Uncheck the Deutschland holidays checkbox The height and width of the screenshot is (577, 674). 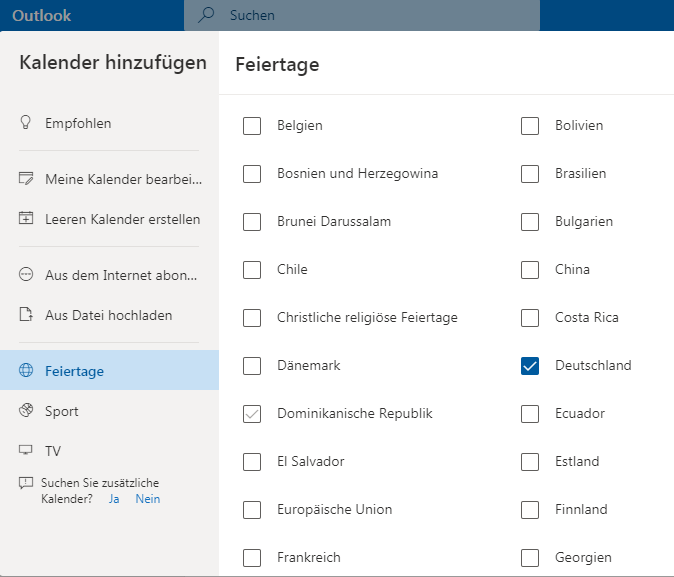point(530,366)
